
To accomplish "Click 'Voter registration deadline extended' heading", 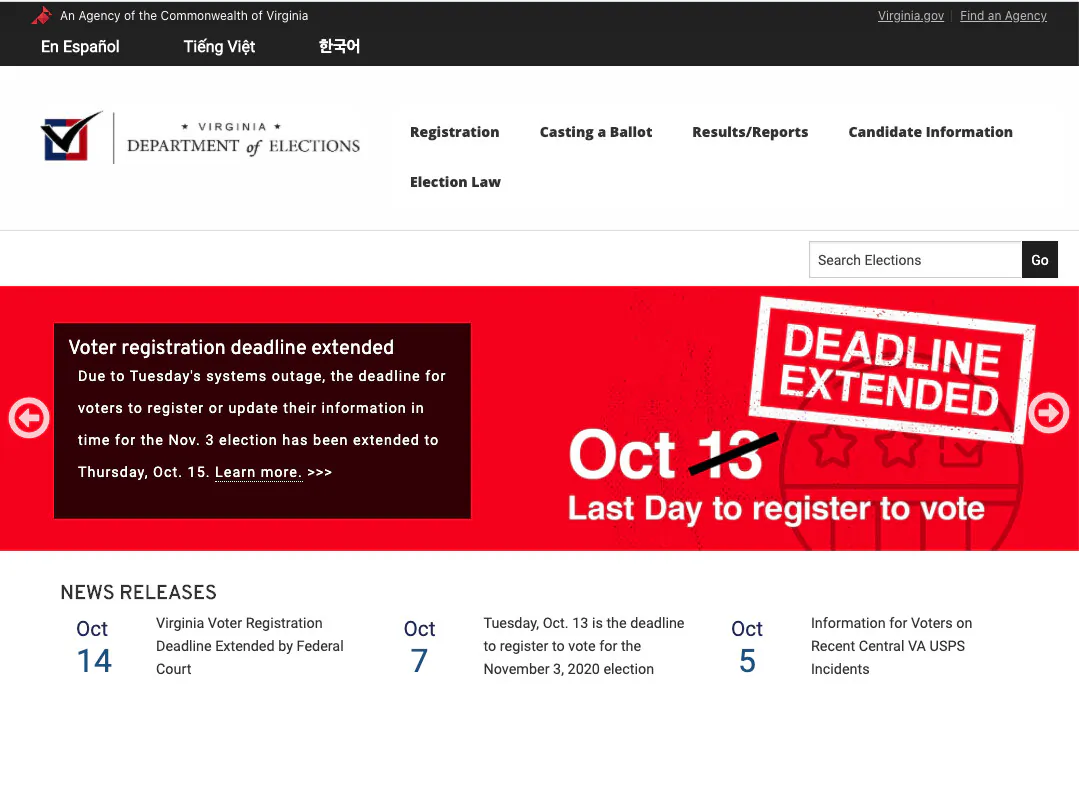I will 231,347.
